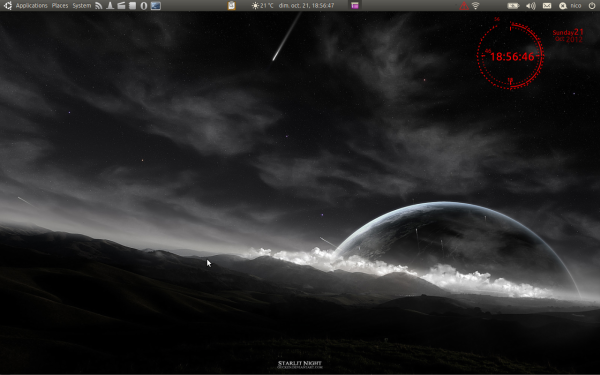Open the Applications menu
Screen dimensions: 600x375
32,5
